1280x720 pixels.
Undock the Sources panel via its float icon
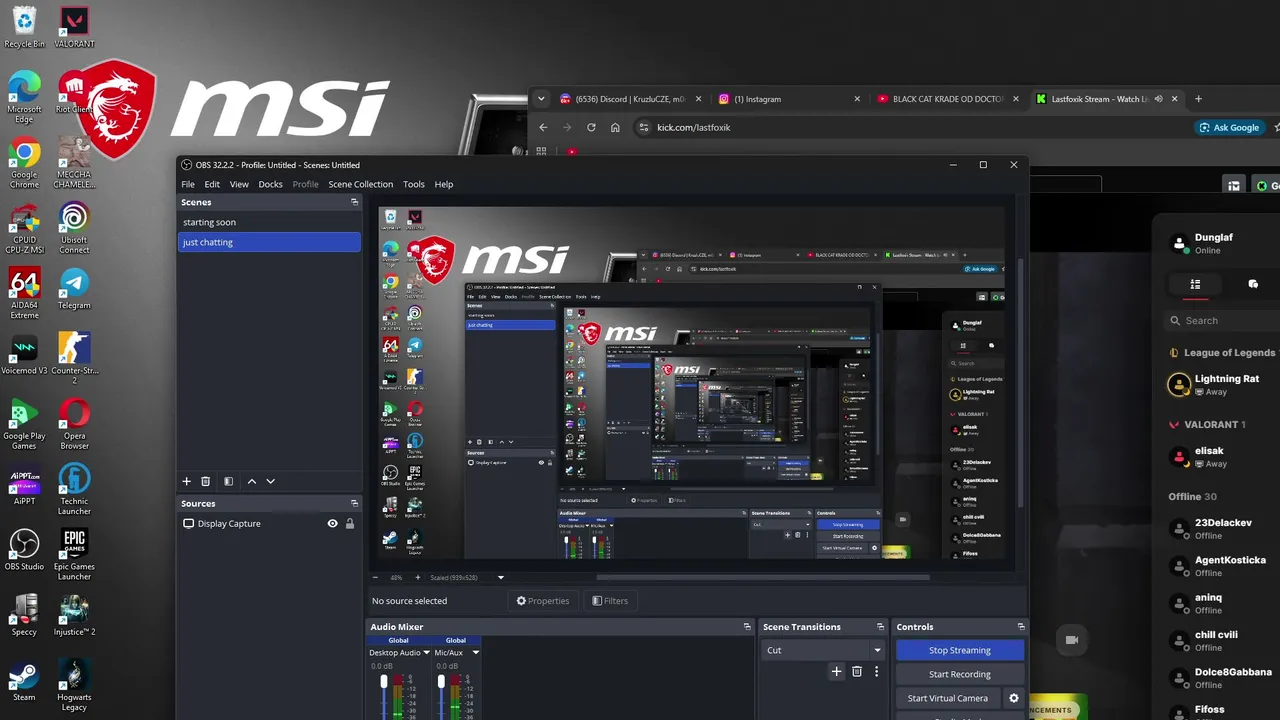[x=354, y=503]
